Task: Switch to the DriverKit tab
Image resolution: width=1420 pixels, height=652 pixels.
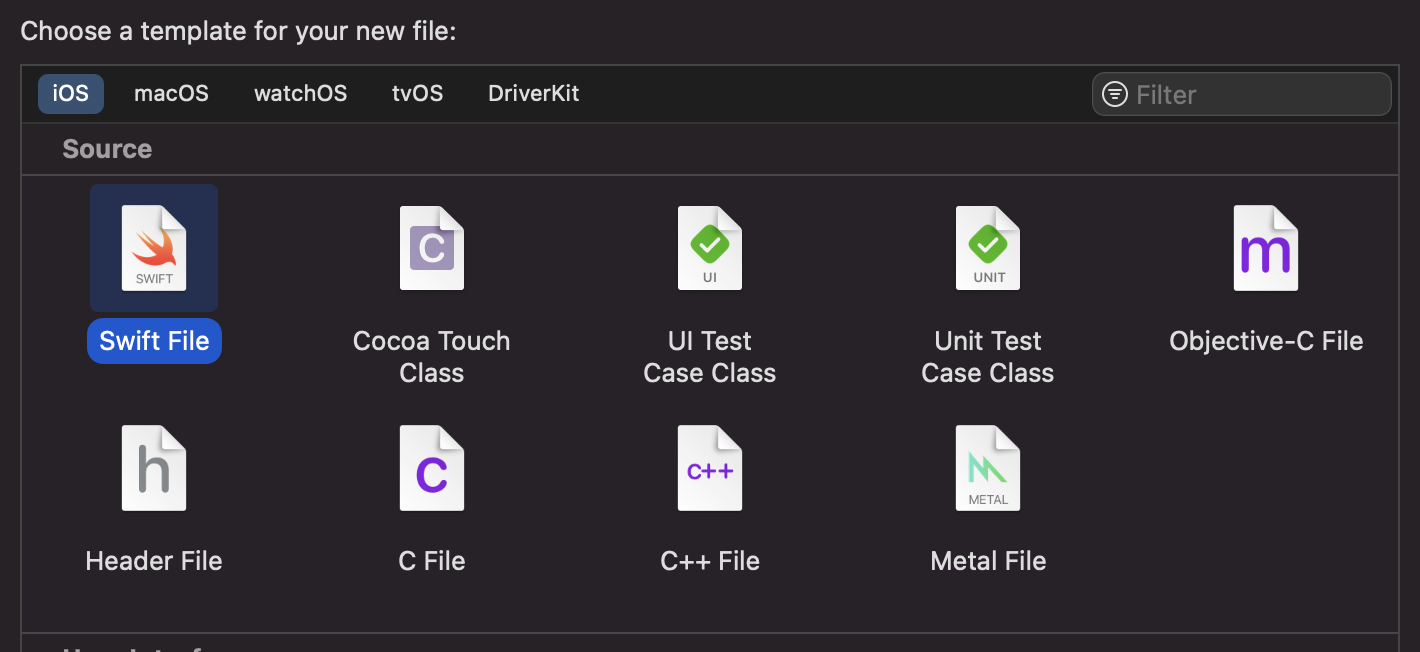Action: 533,94
